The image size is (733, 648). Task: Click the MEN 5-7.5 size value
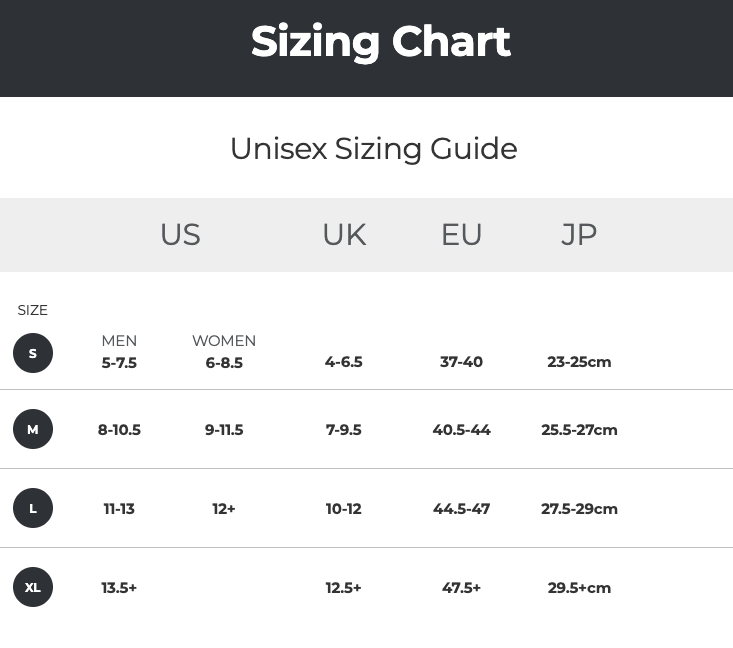[x=119, y=362]
